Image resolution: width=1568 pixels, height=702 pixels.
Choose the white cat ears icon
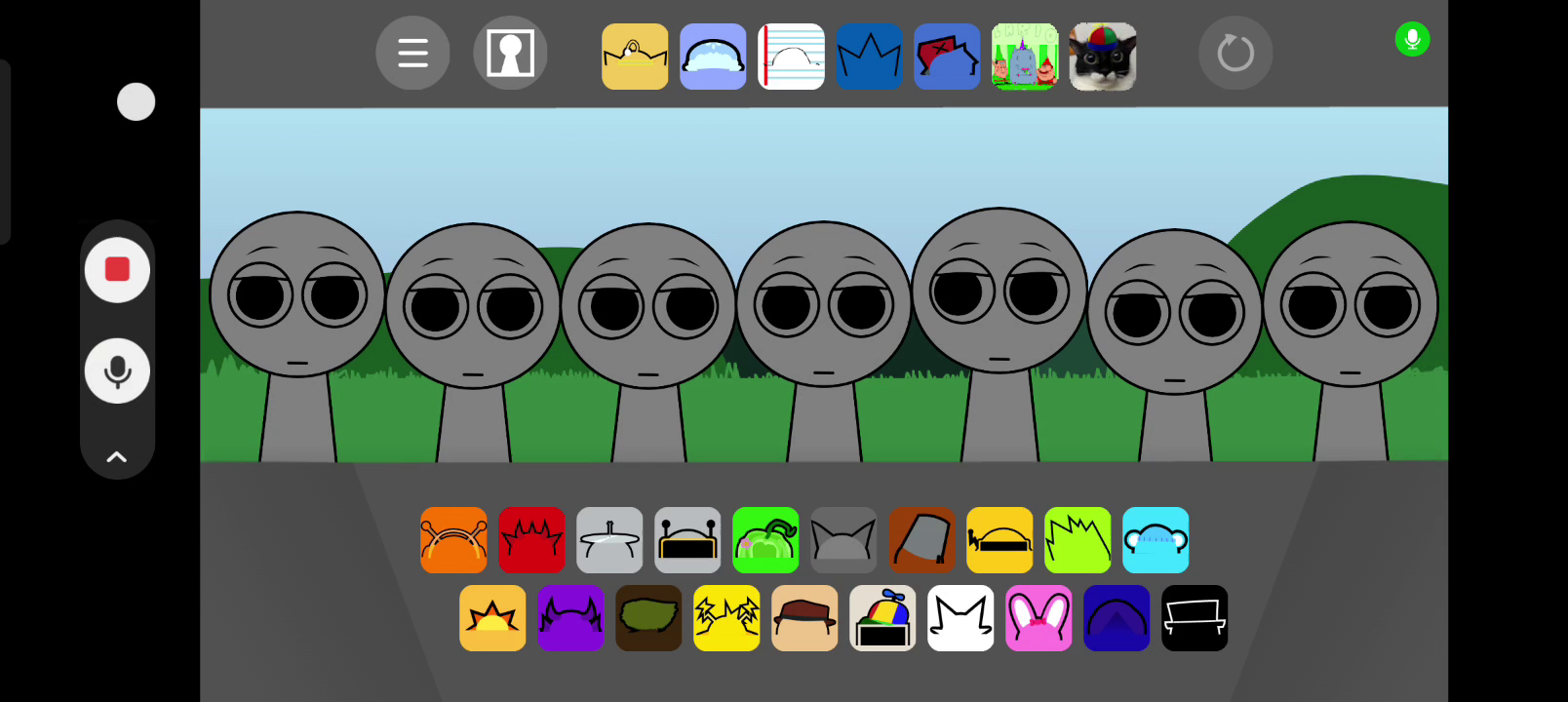click(x=960, y=618)
